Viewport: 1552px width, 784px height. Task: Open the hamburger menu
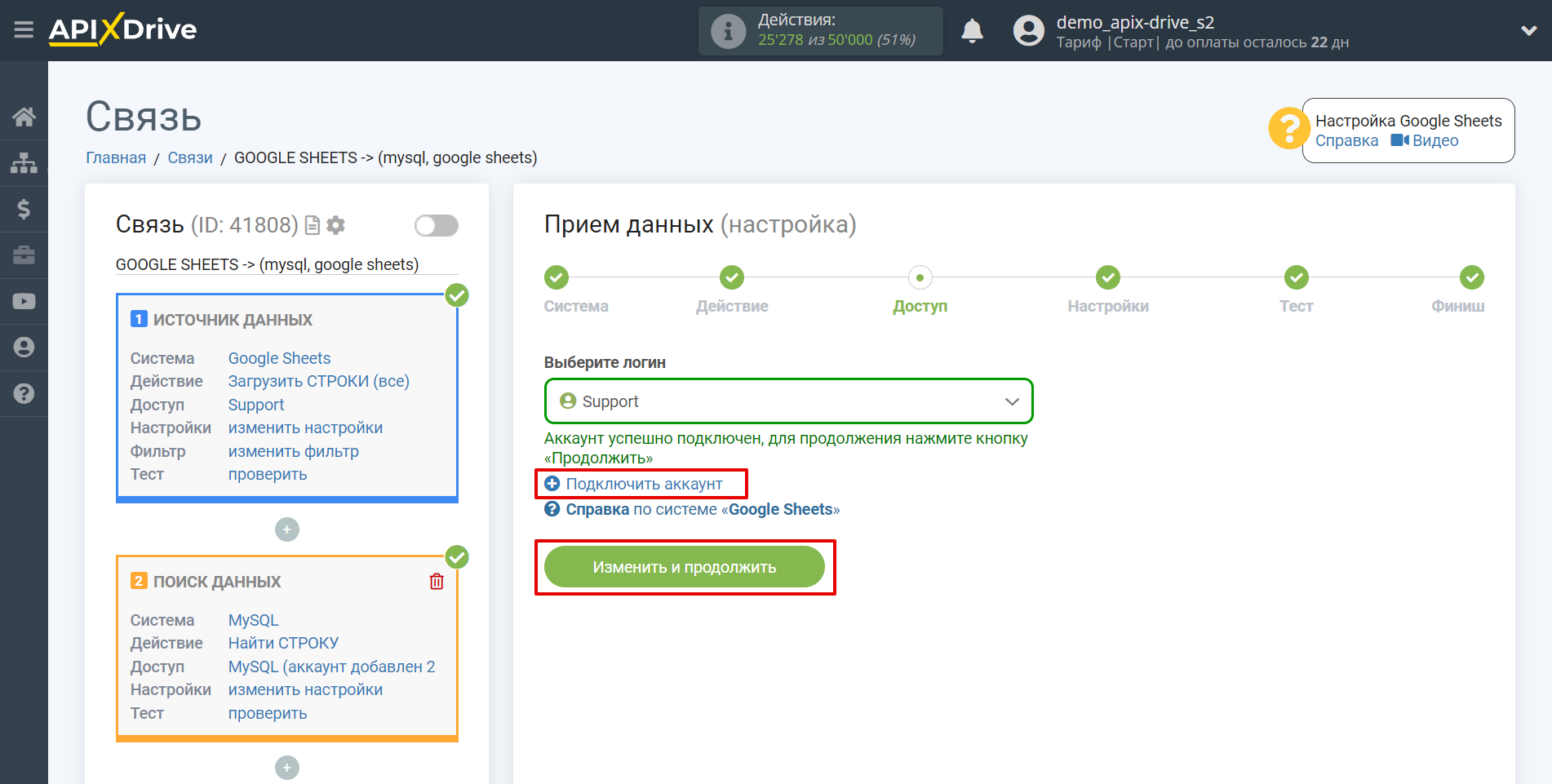24,30
